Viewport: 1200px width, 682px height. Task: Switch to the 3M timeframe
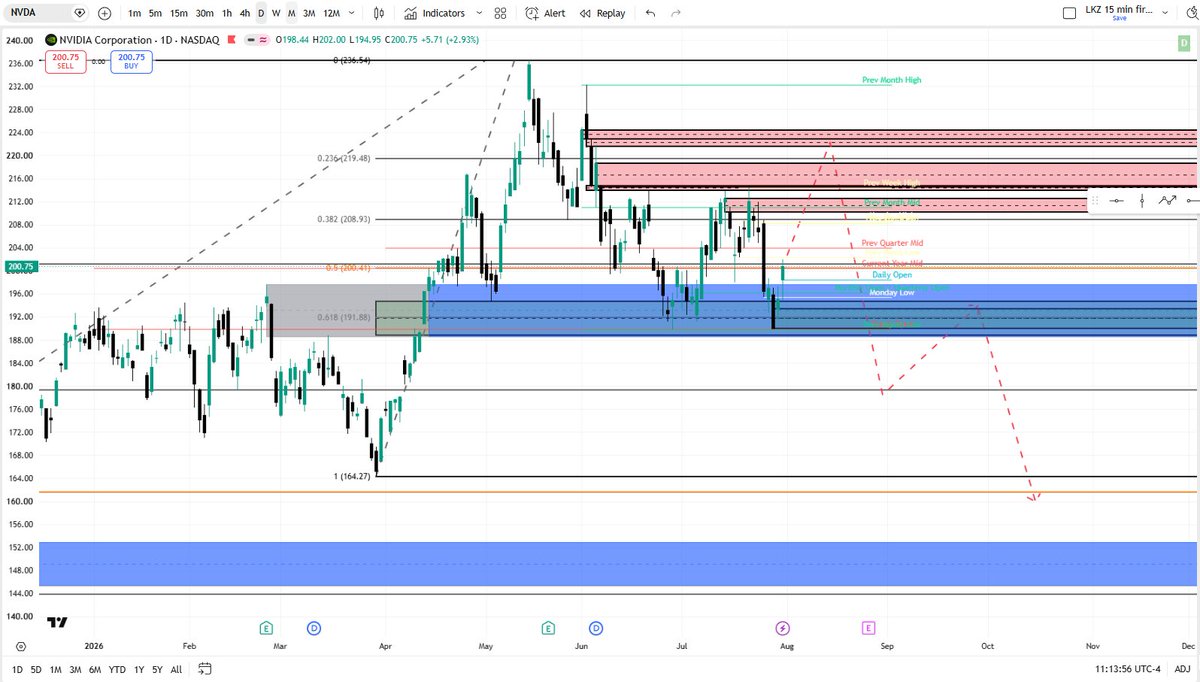[309, 13]
